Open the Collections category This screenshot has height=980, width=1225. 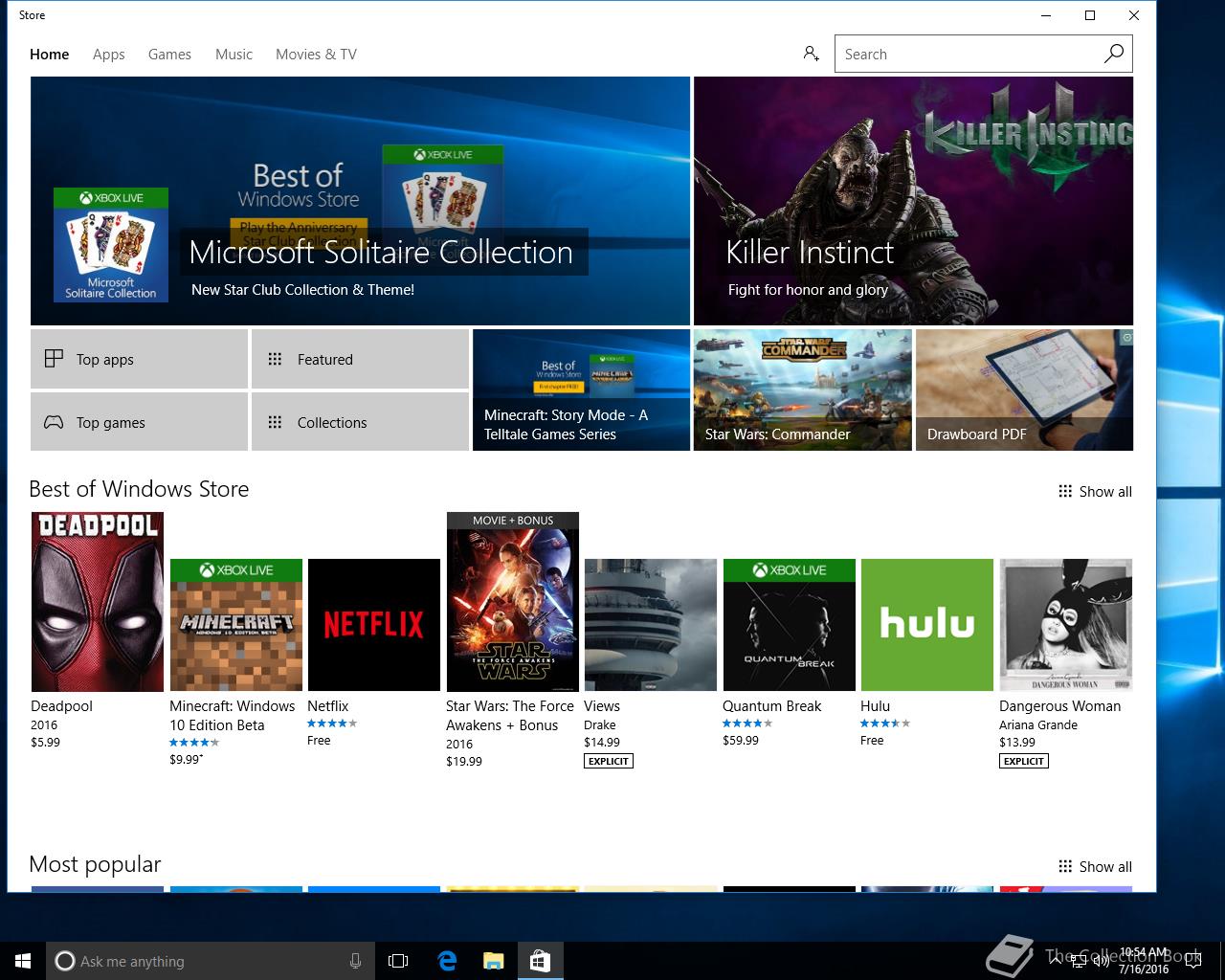pyautogui.click(x=360, y=422)
